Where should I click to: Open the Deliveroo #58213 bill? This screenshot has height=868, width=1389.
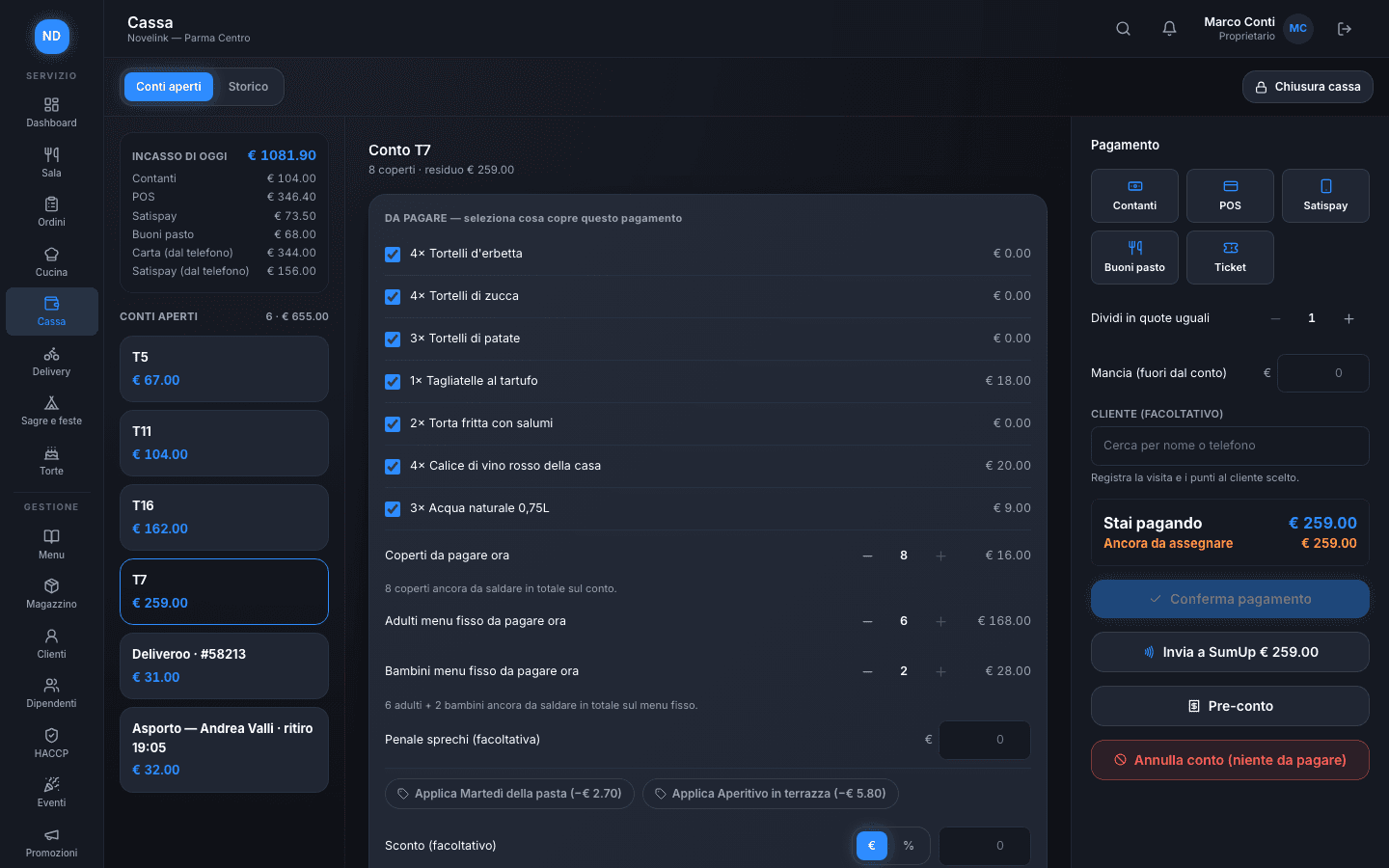[224, 666]
